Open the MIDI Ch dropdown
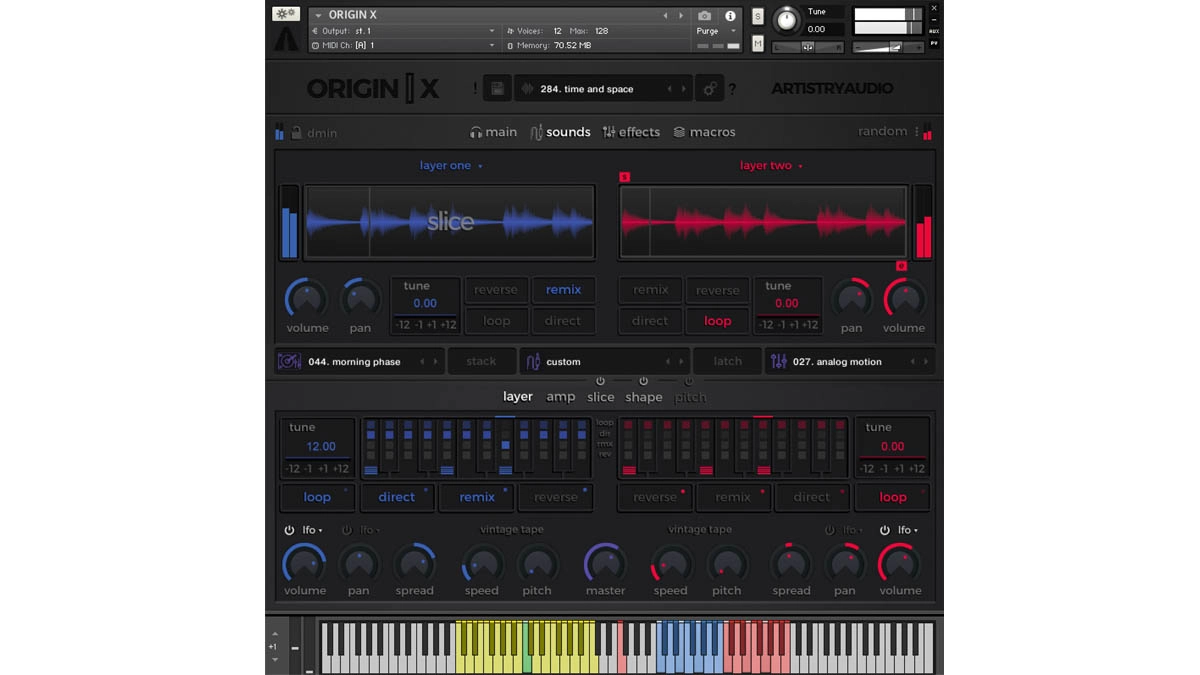 (x=404, y=45)
